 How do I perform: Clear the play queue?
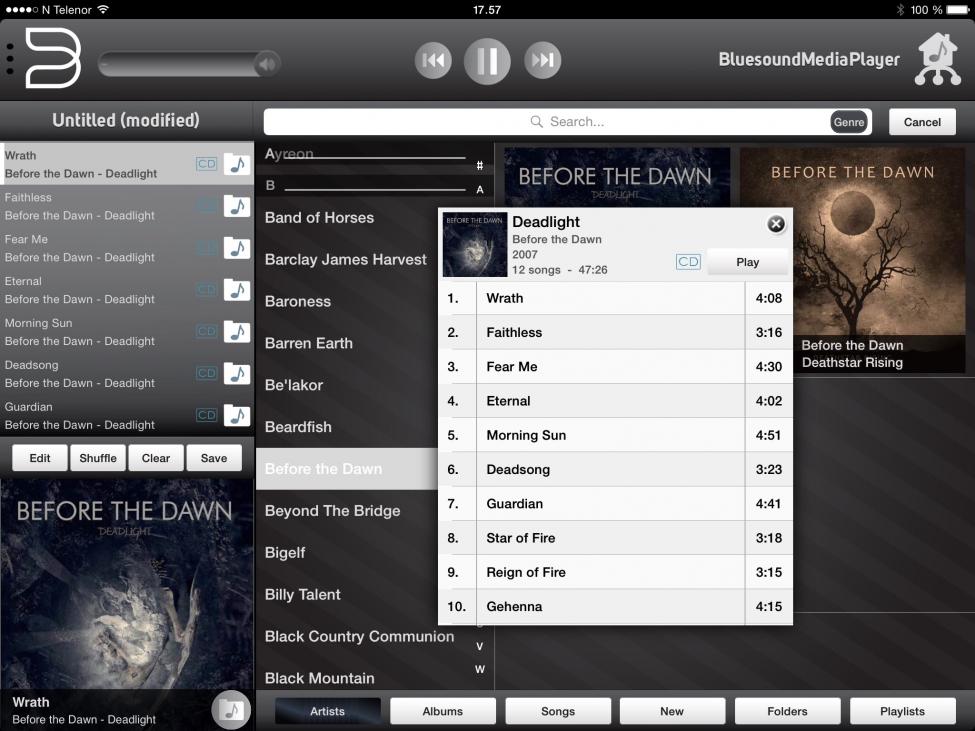click(x=155, y=458)
